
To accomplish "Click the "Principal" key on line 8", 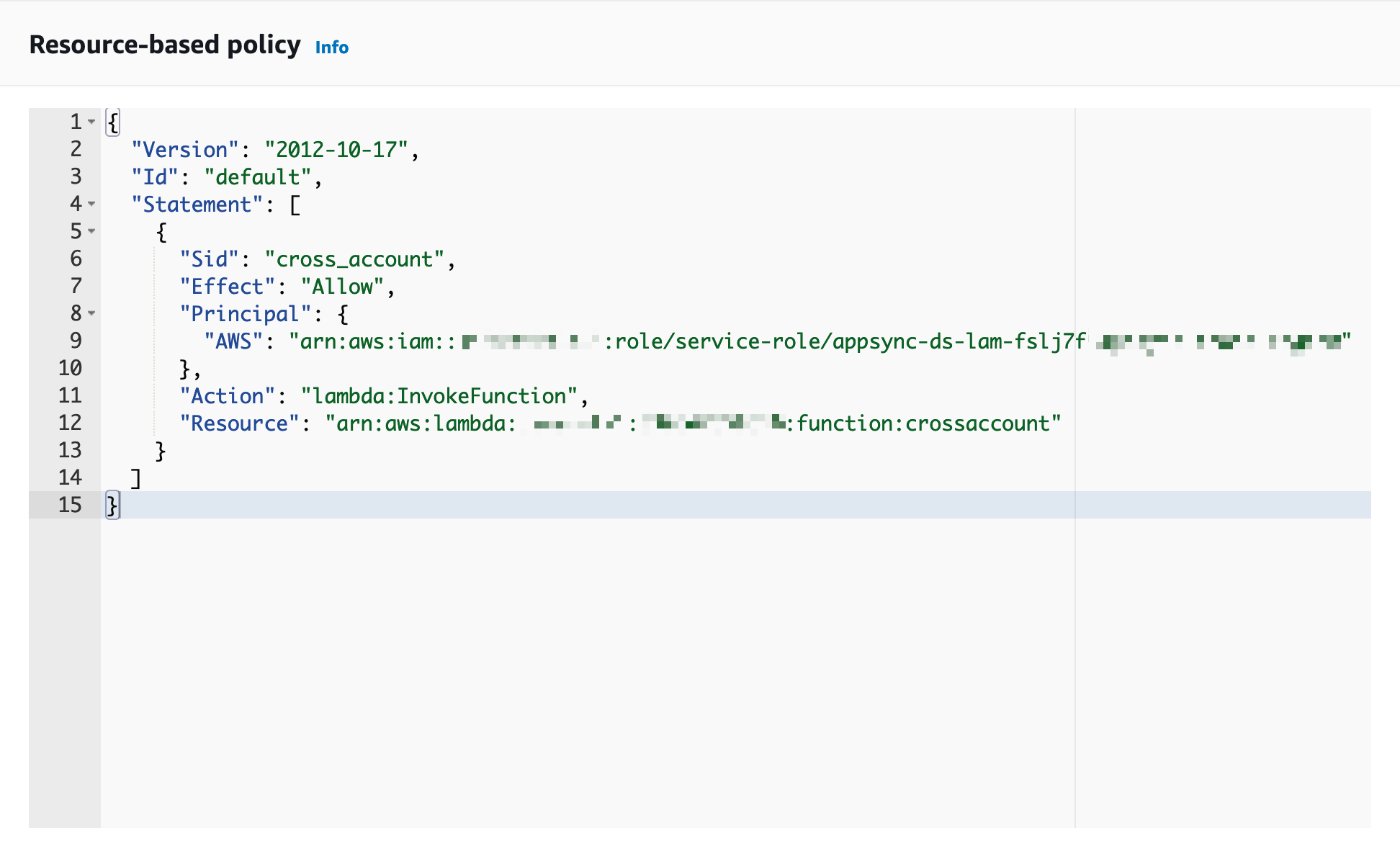I will (x=245, y=314).
